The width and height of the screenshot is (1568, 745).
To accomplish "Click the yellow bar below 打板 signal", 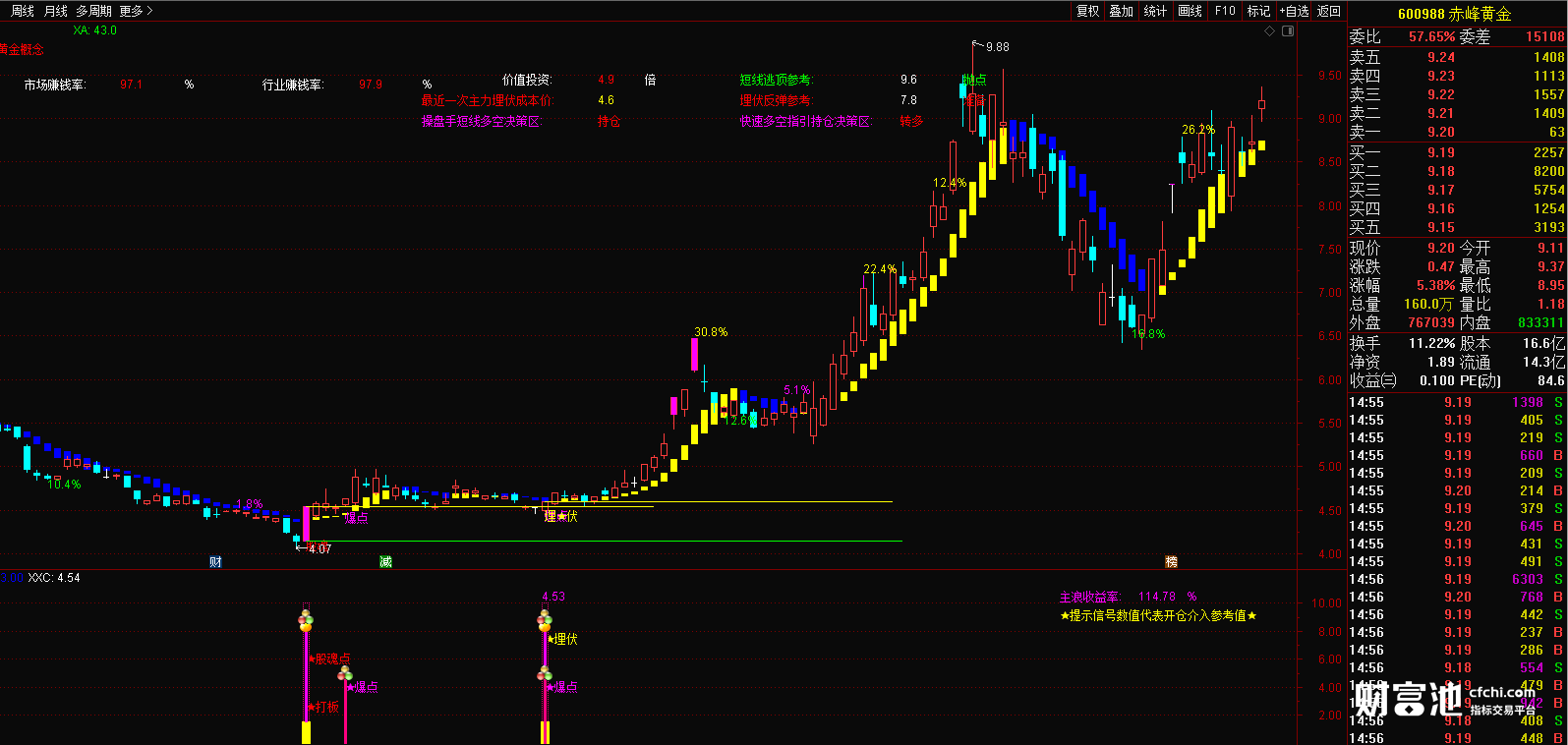I will click(306, 733).
